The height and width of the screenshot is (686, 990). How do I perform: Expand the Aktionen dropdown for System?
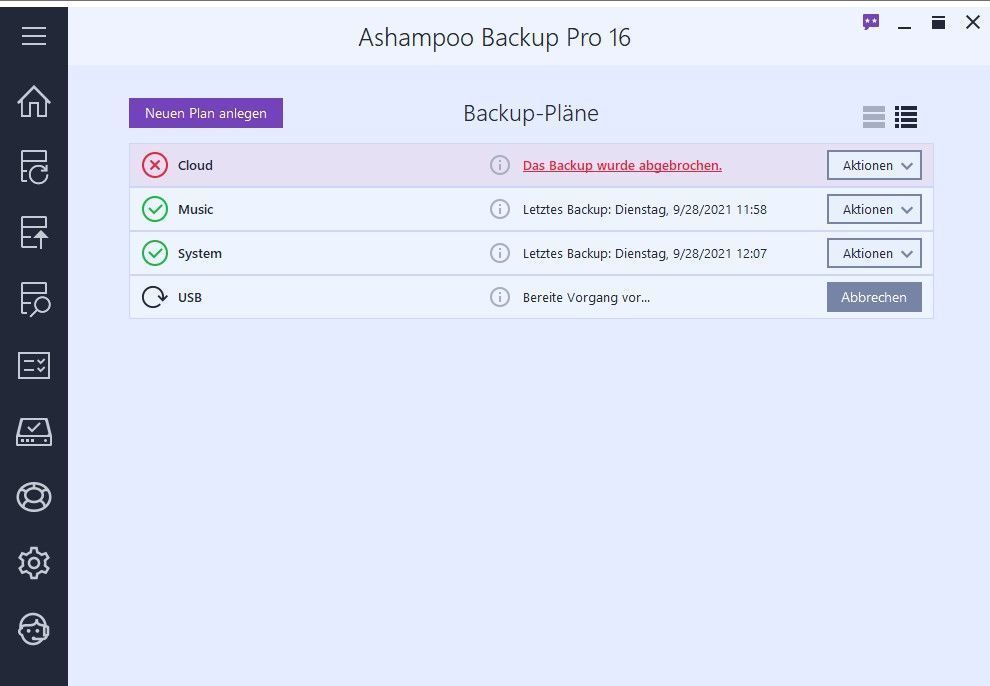(x=874, y=253)
